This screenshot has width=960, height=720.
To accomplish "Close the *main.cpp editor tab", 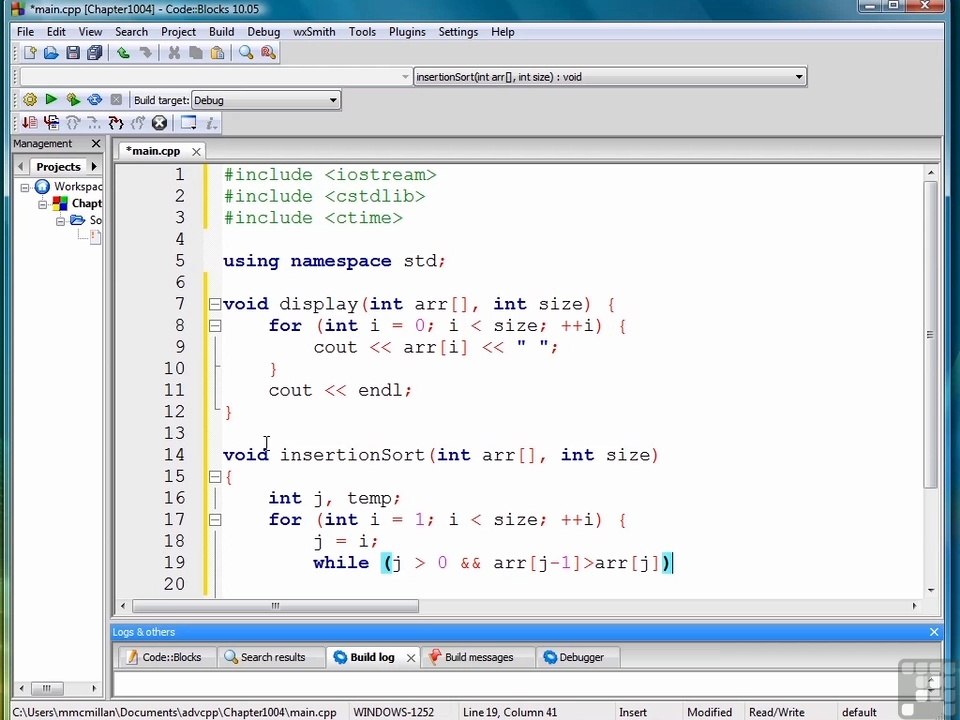I will [x=196, y=151].
